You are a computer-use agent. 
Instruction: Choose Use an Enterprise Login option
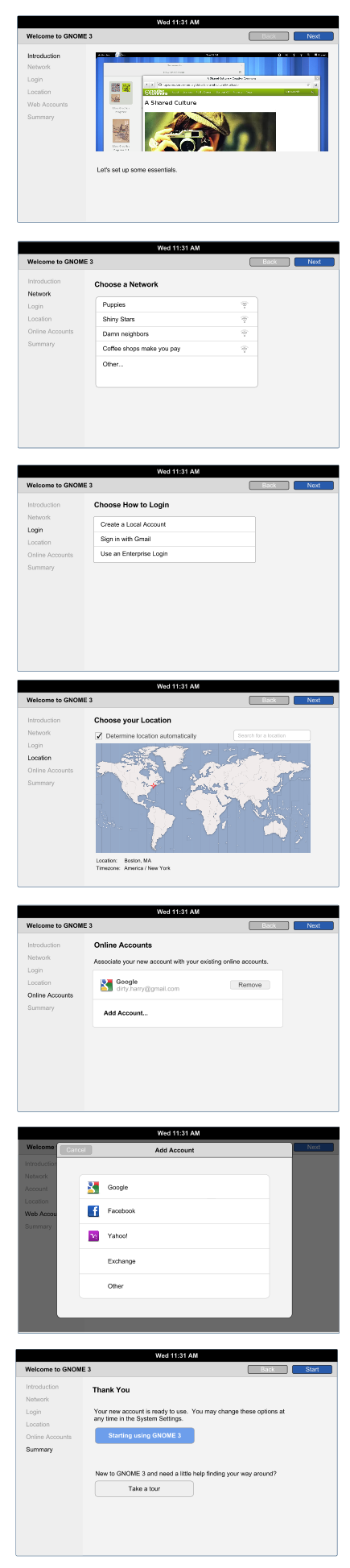[x=175, y=554]
